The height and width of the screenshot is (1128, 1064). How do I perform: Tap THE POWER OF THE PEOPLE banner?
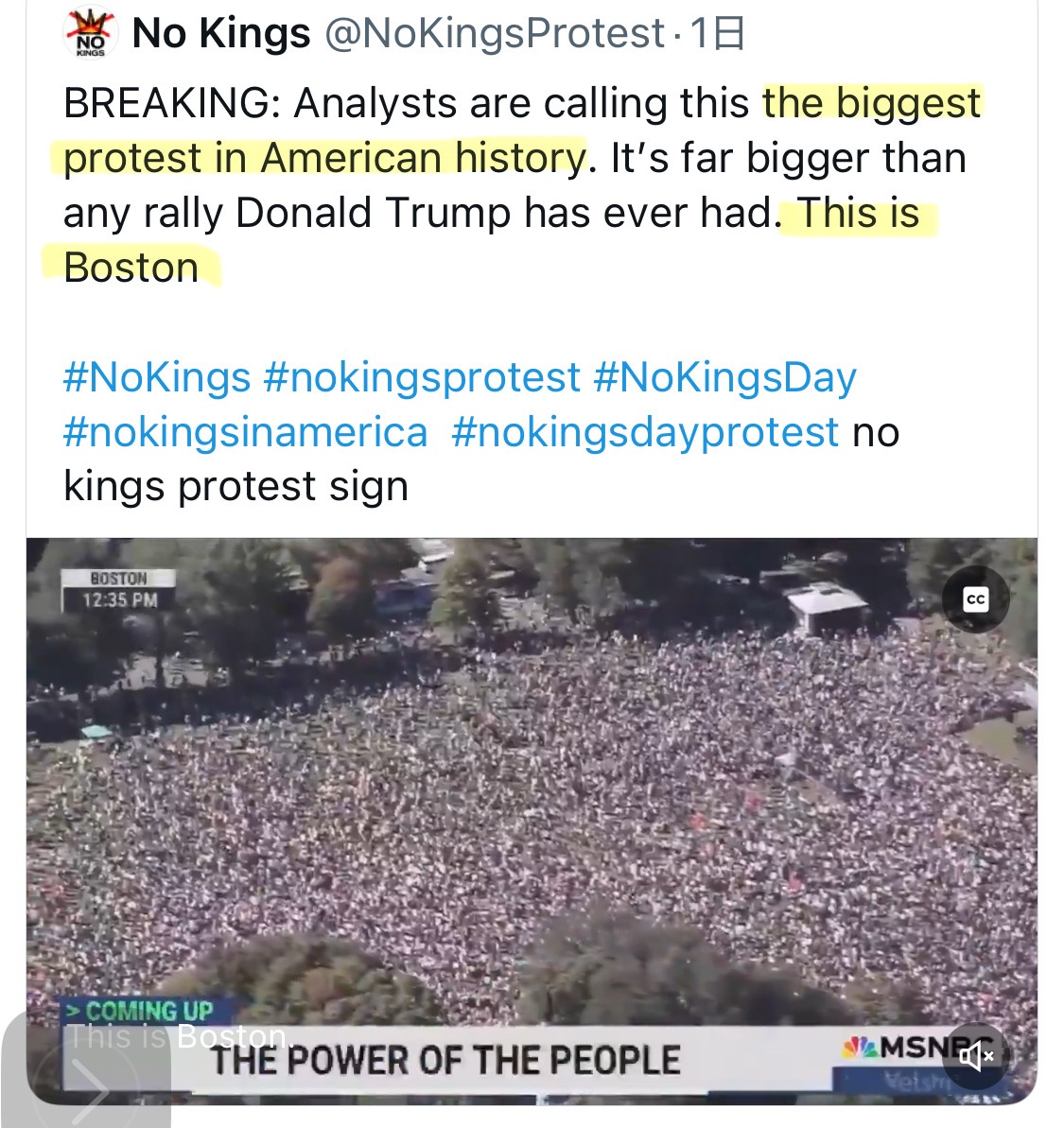coord(445,1060)
